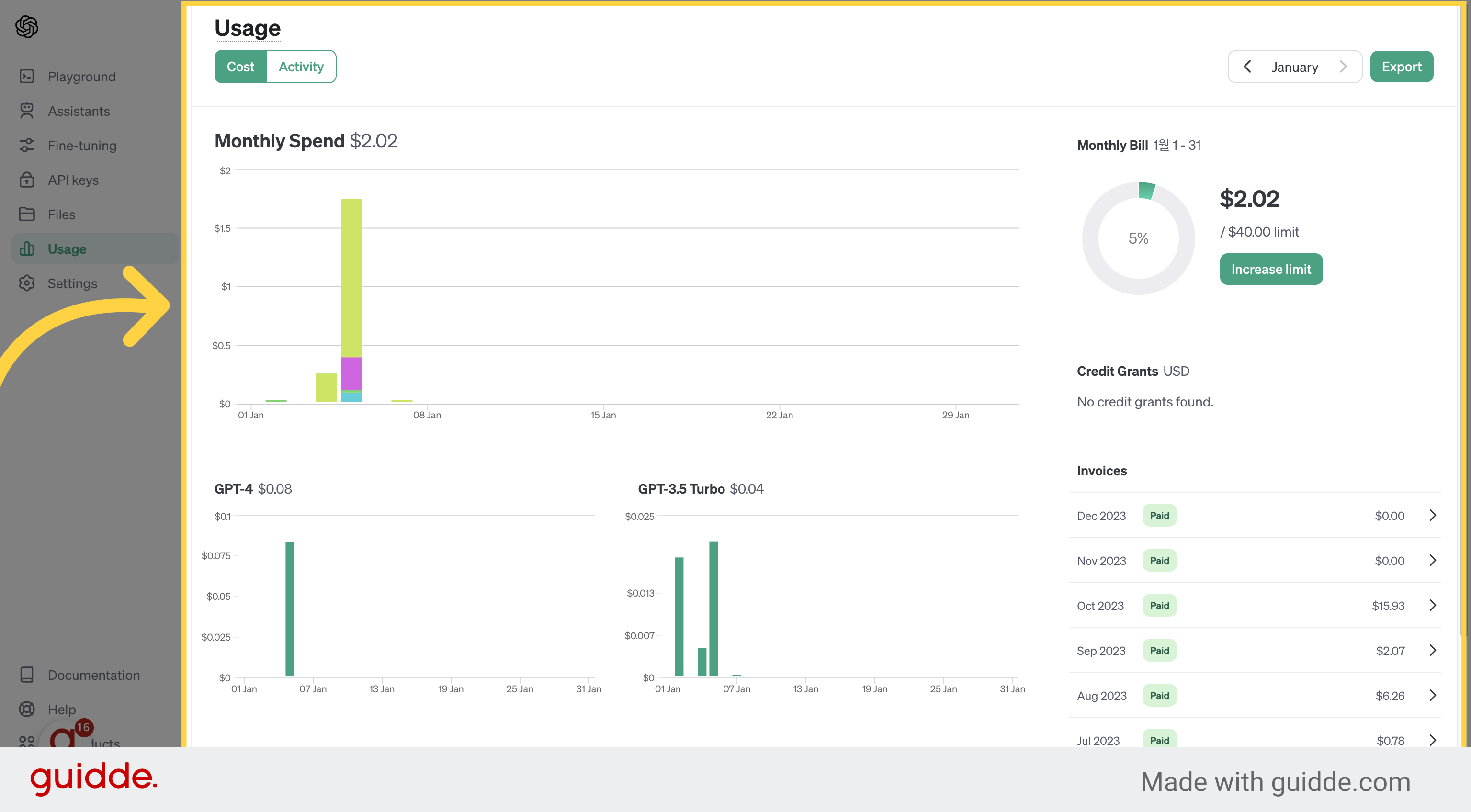Expand the Oct 2023 invoice row
Image resolution: width=1471 pixels, height=812 pixels.
tap(1255, 606)
